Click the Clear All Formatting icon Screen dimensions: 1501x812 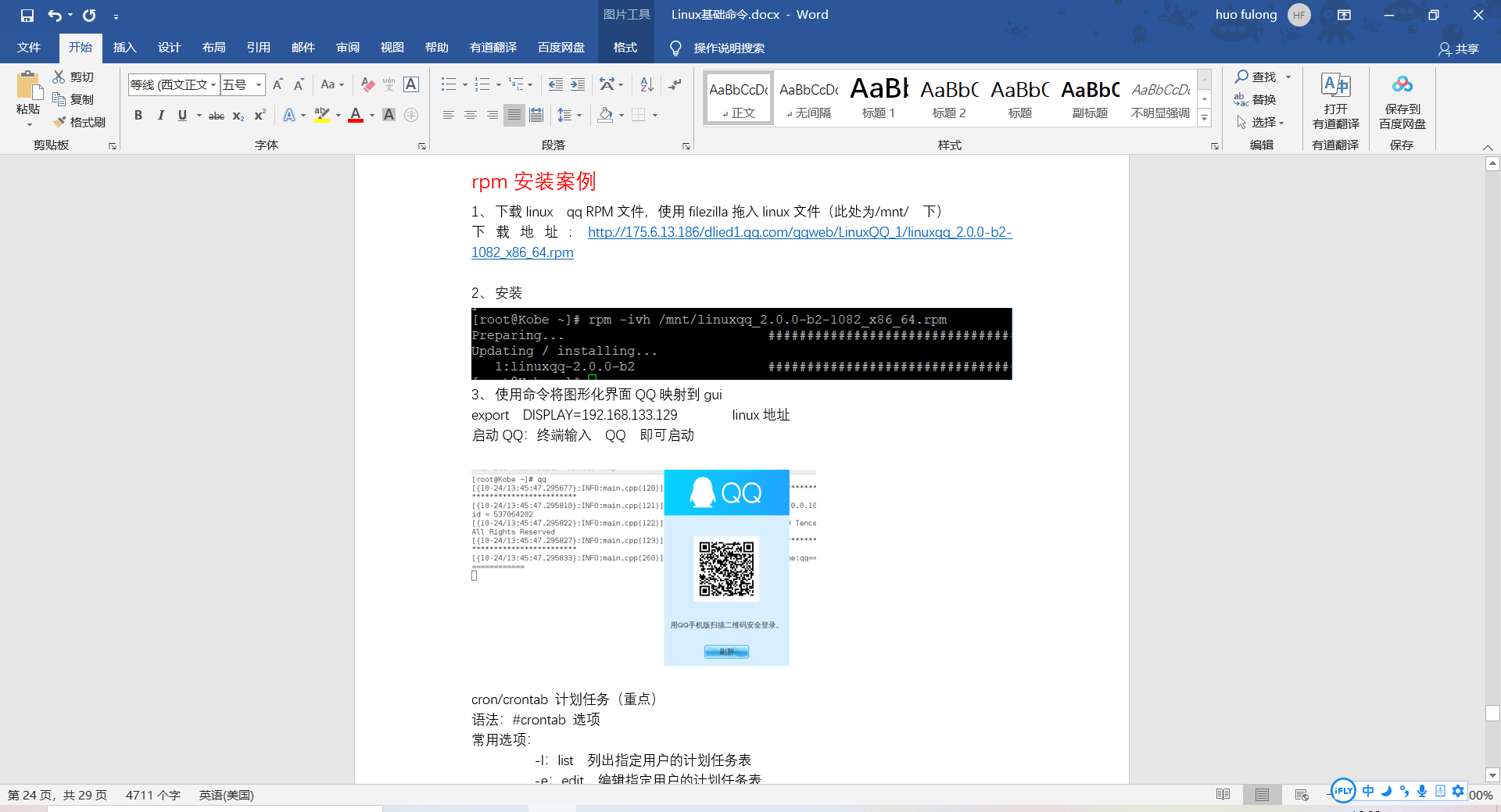click(x=367, y=84)
